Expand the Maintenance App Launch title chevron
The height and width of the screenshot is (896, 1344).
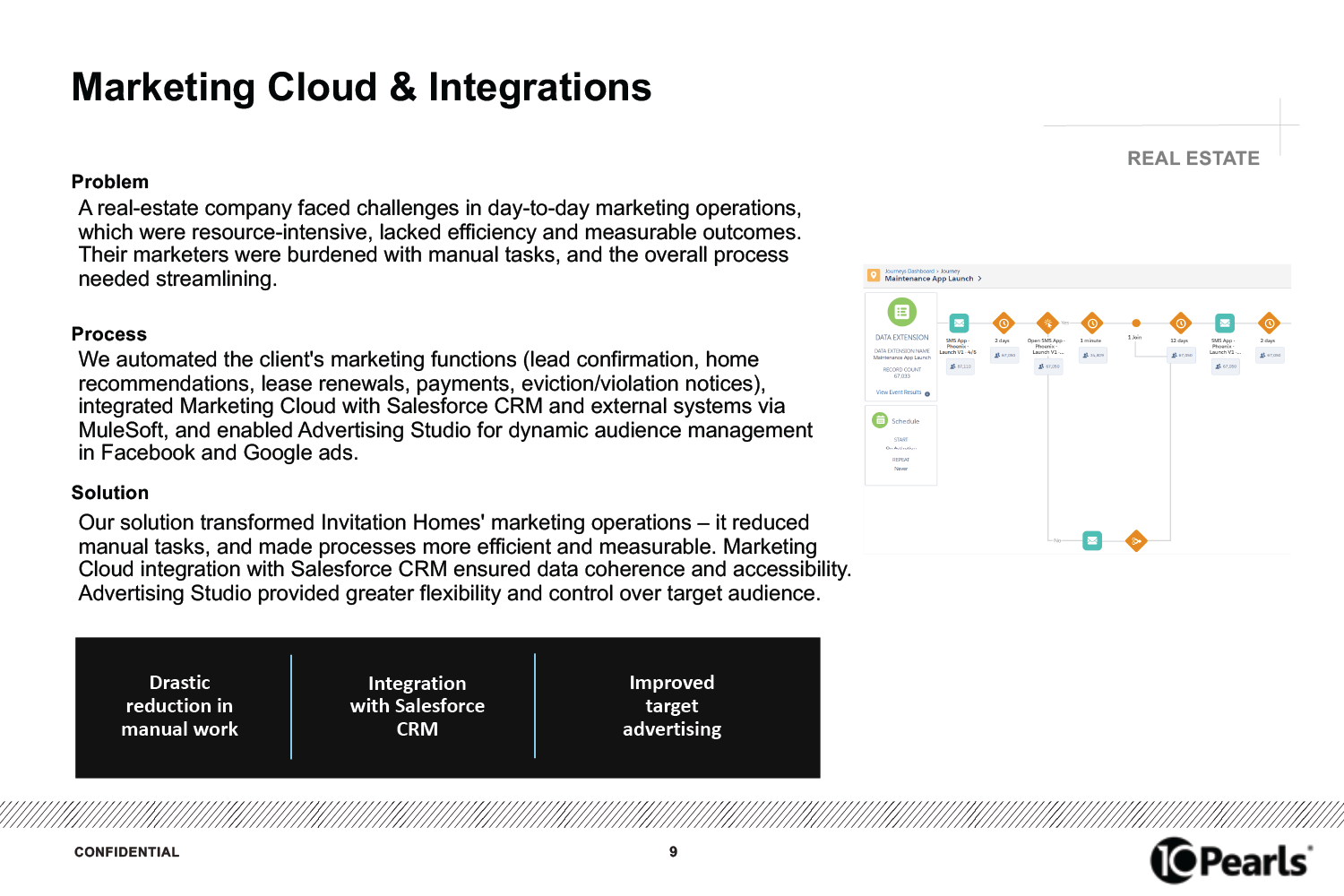point(979,279)
